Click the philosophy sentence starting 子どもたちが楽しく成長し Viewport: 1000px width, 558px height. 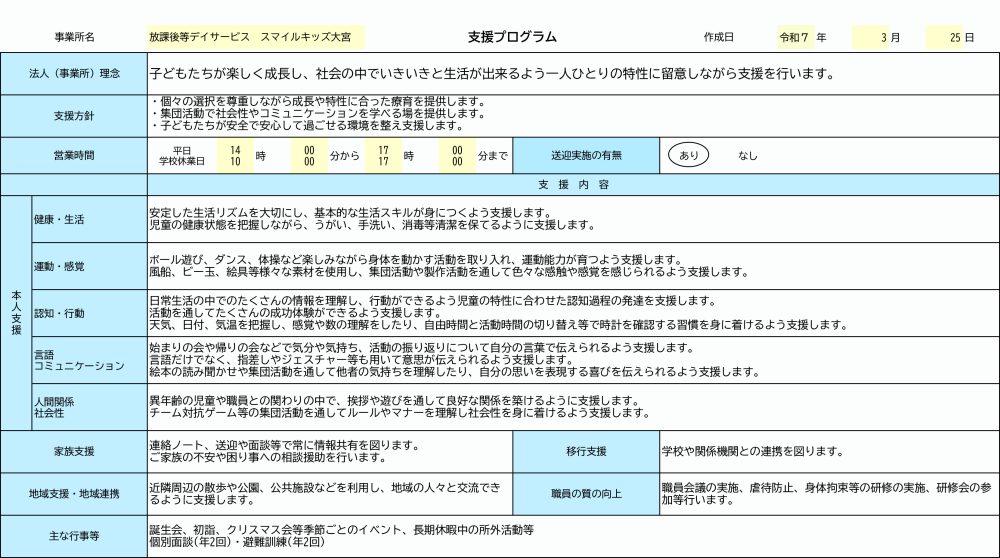493,74
